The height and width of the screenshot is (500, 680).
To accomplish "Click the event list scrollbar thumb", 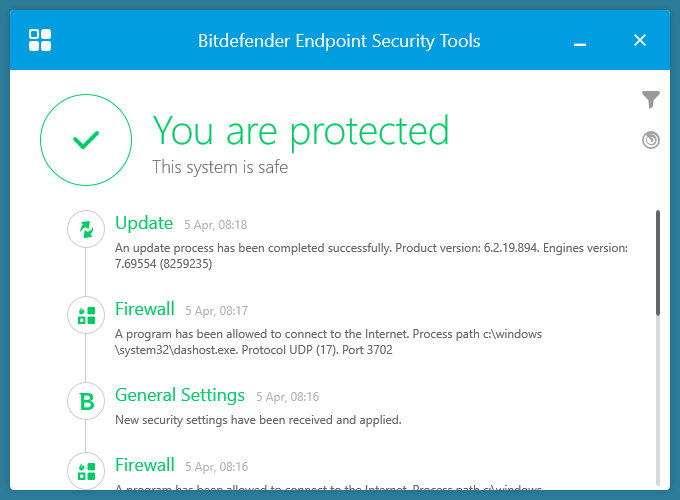I will point(657,262).
